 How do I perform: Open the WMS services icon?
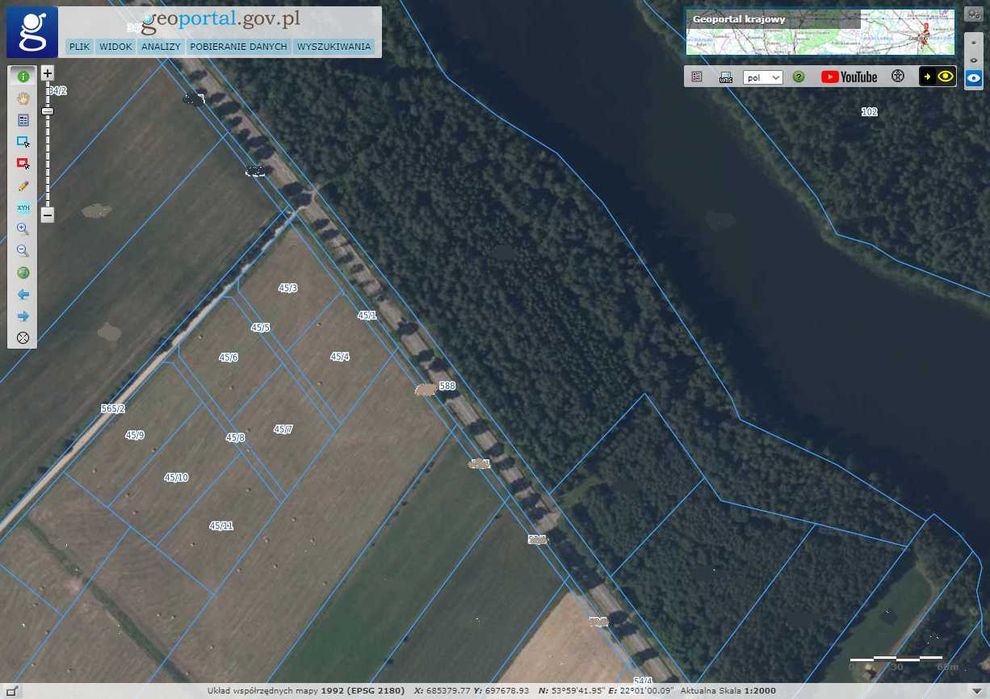point(726,77)
